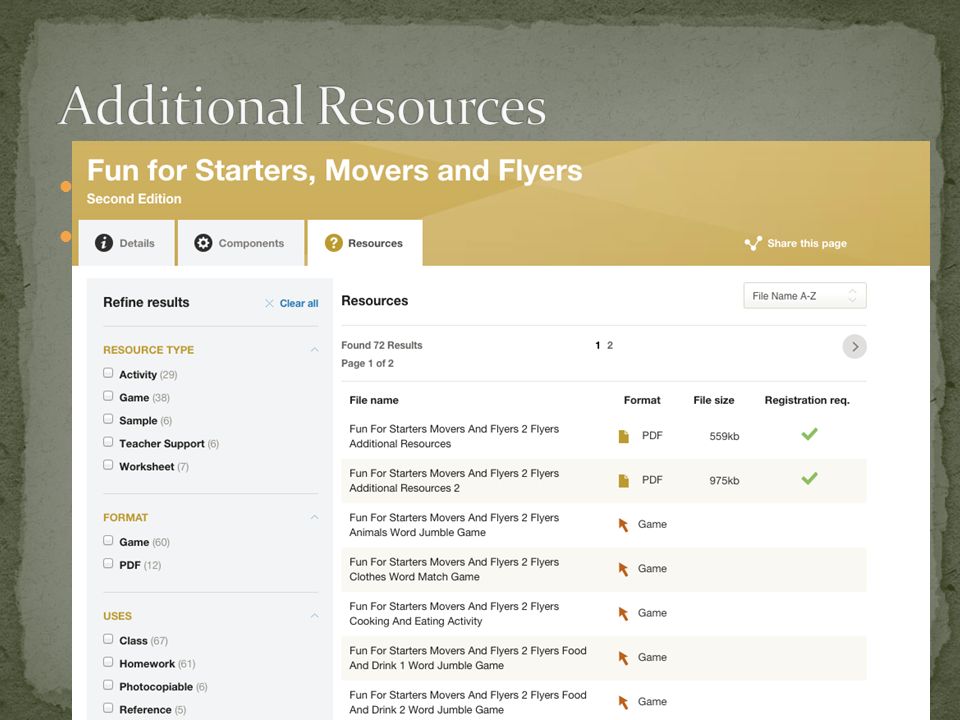Click green checkmark in the 975kb row
The height and width of the screenshot is (720, 960).
coord(809,478)
